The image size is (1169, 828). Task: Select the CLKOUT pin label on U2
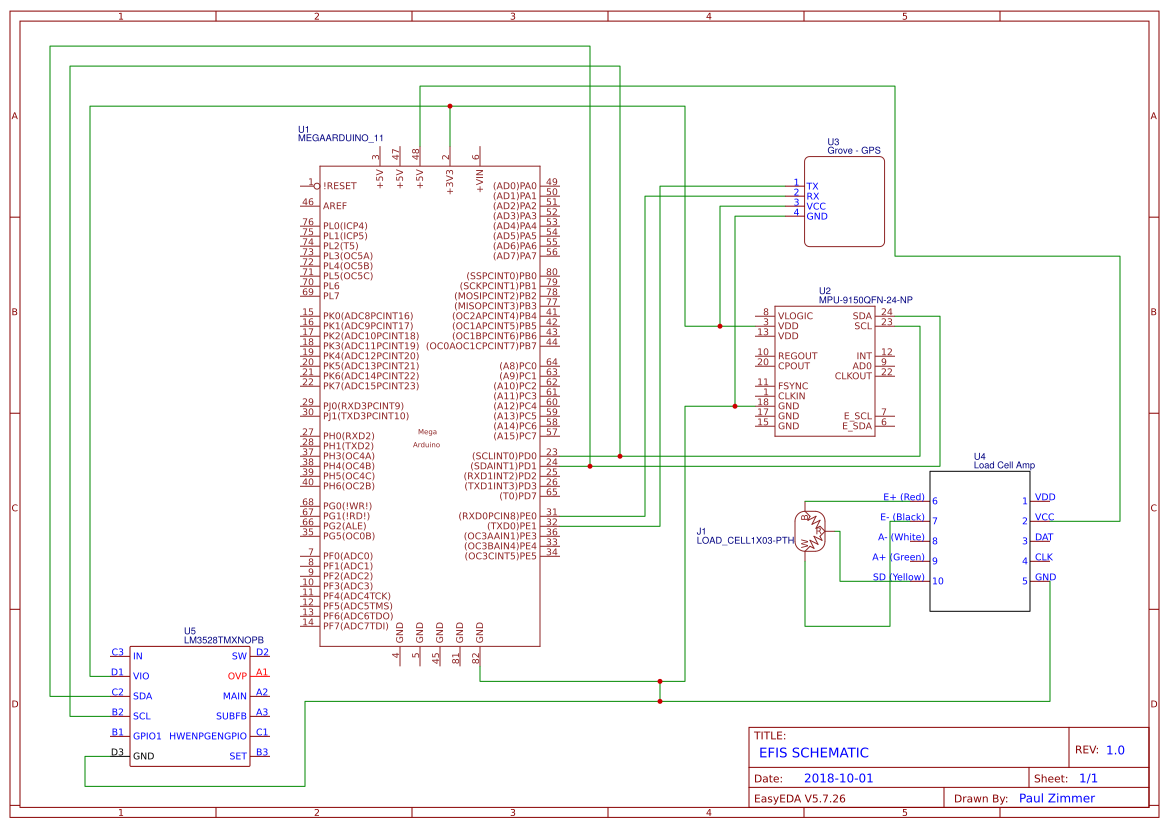[855, 374]
